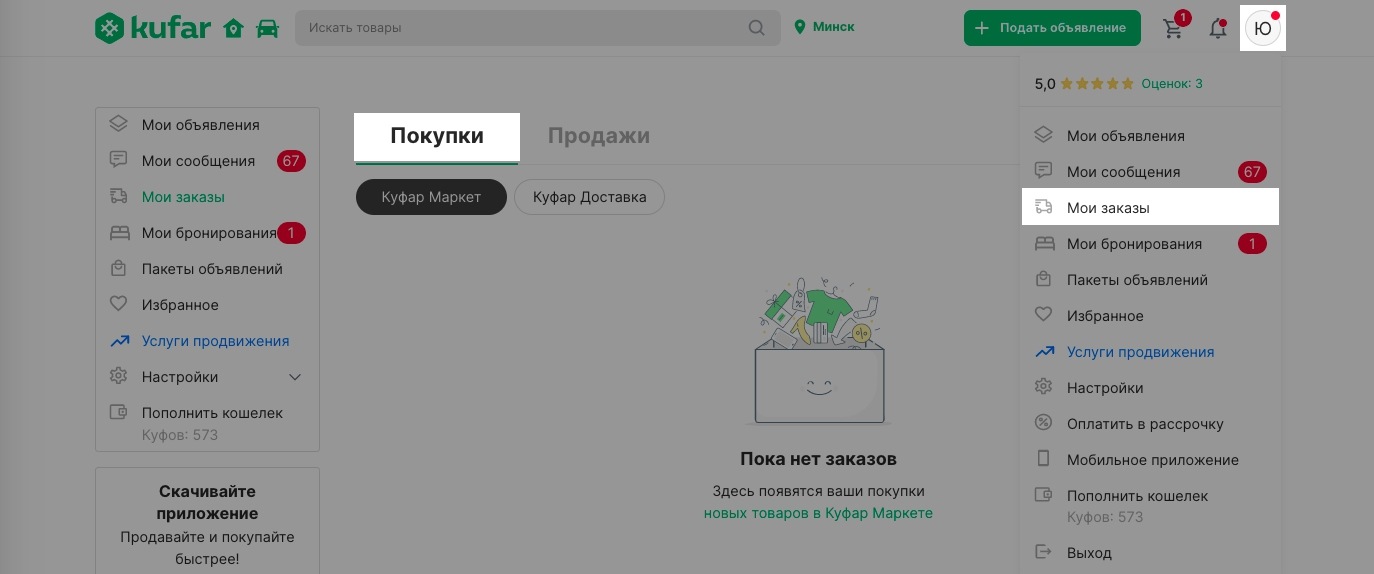Click Оценок: 3 ratings link
Screen dimensions: 1374x574
[1172, 84]
